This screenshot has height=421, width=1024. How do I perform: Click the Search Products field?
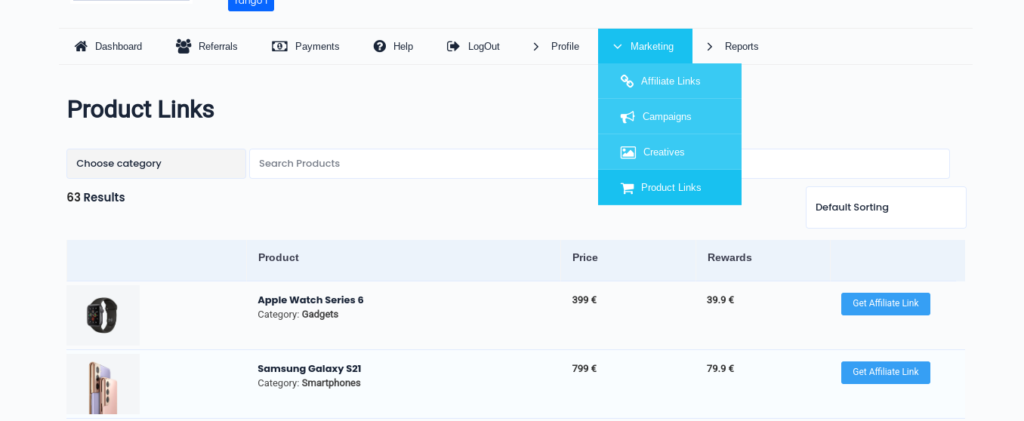tap(600, 164)
